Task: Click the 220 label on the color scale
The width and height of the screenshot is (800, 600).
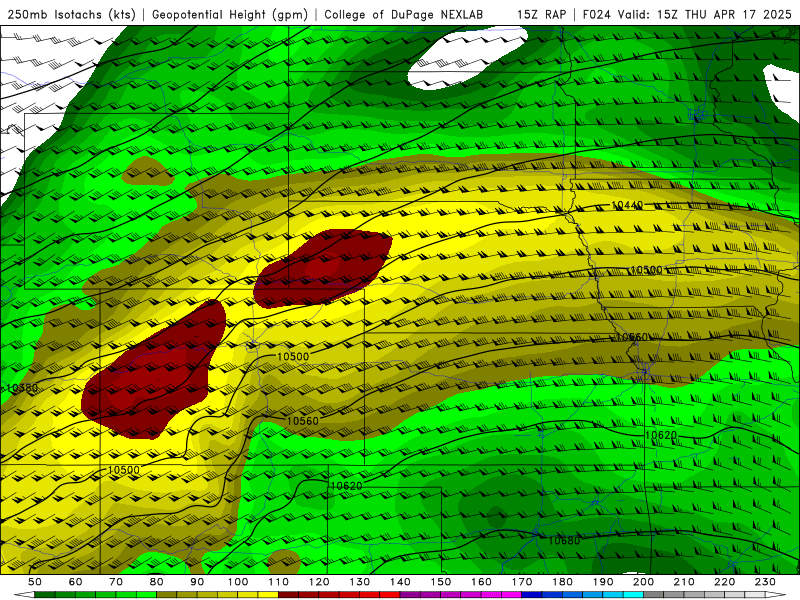Action: coord(724,582)
